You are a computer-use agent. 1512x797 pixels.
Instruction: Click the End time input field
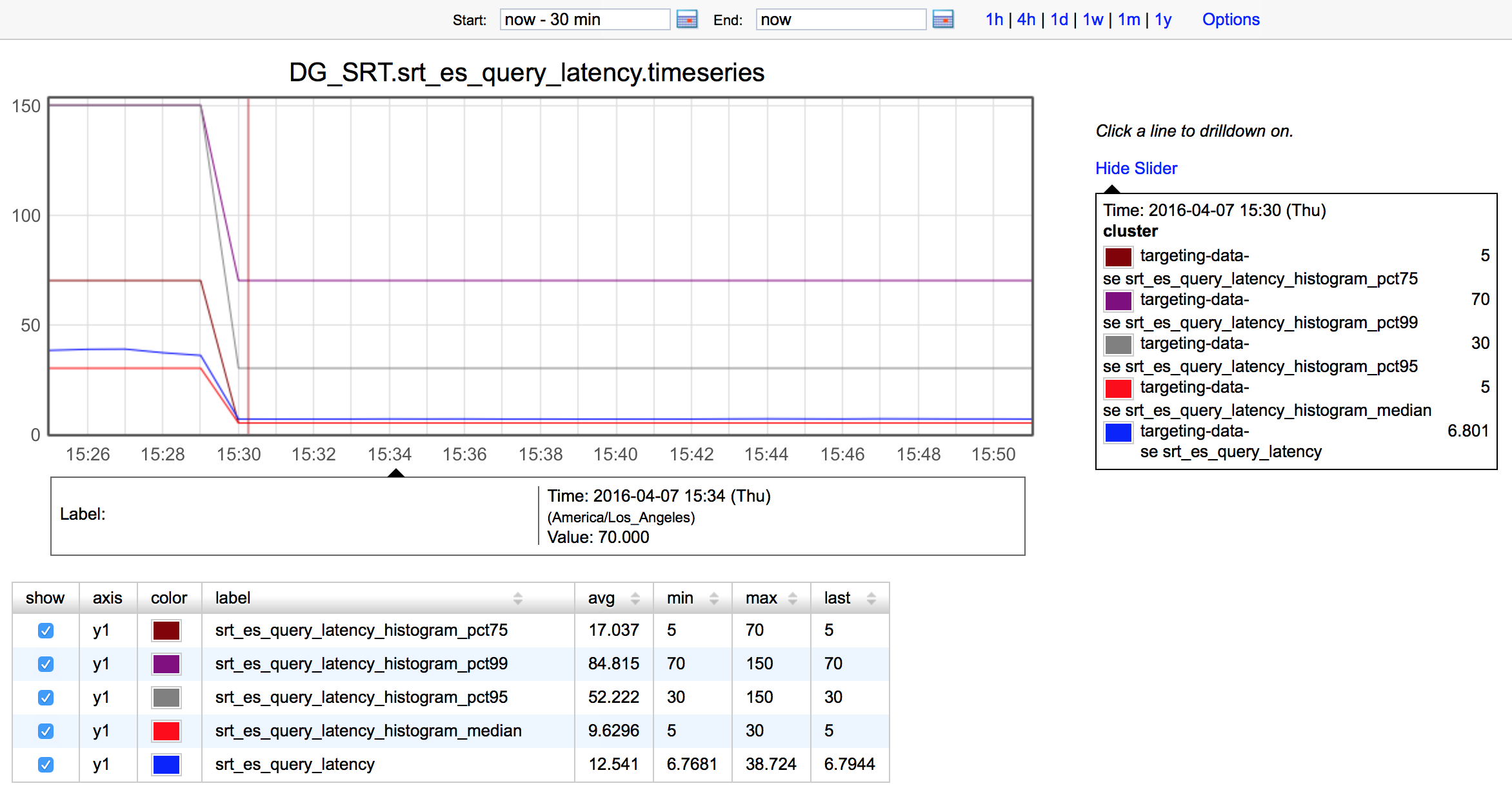841,19
